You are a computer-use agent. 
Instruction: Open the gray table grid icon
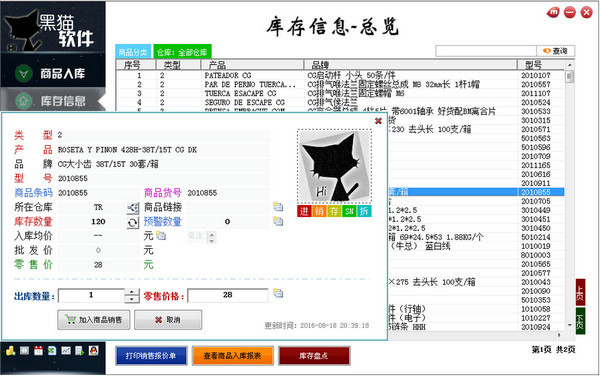pos(24,350)
